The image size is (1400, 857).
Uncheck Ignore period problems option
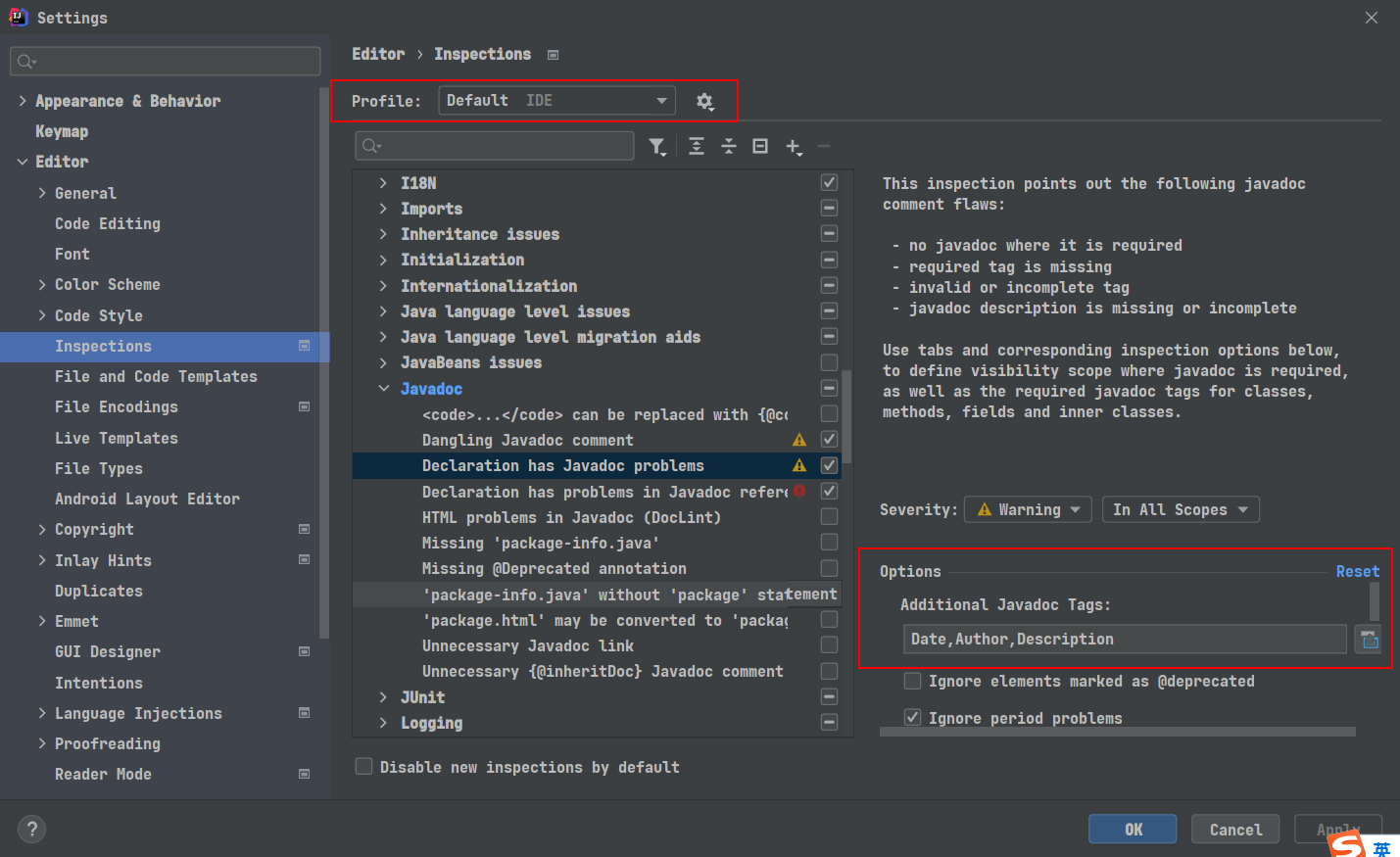(912, 718)
